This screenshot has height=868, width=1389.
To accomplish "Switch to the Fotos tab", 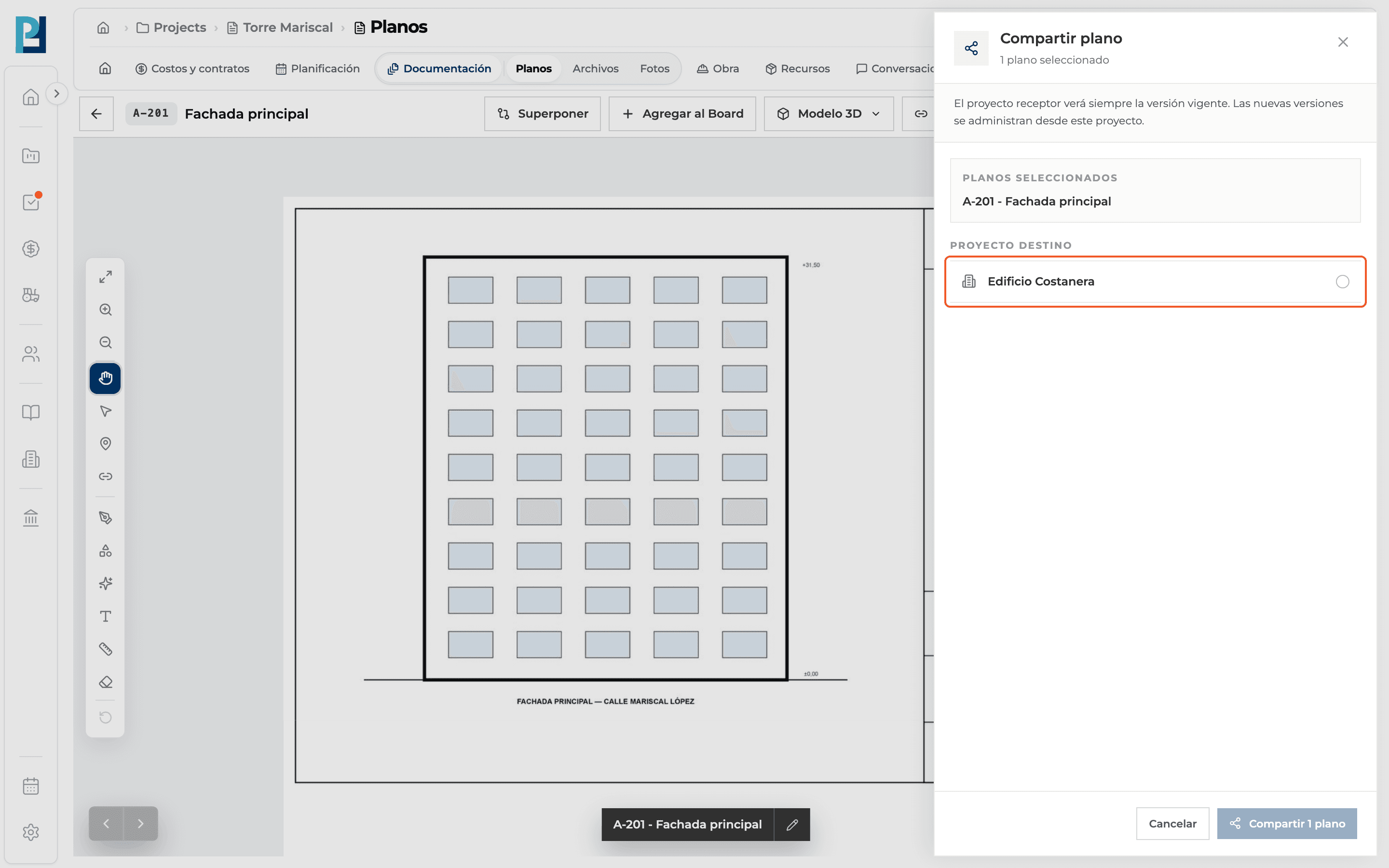I will pyautogui.click(x=654, y=68).
